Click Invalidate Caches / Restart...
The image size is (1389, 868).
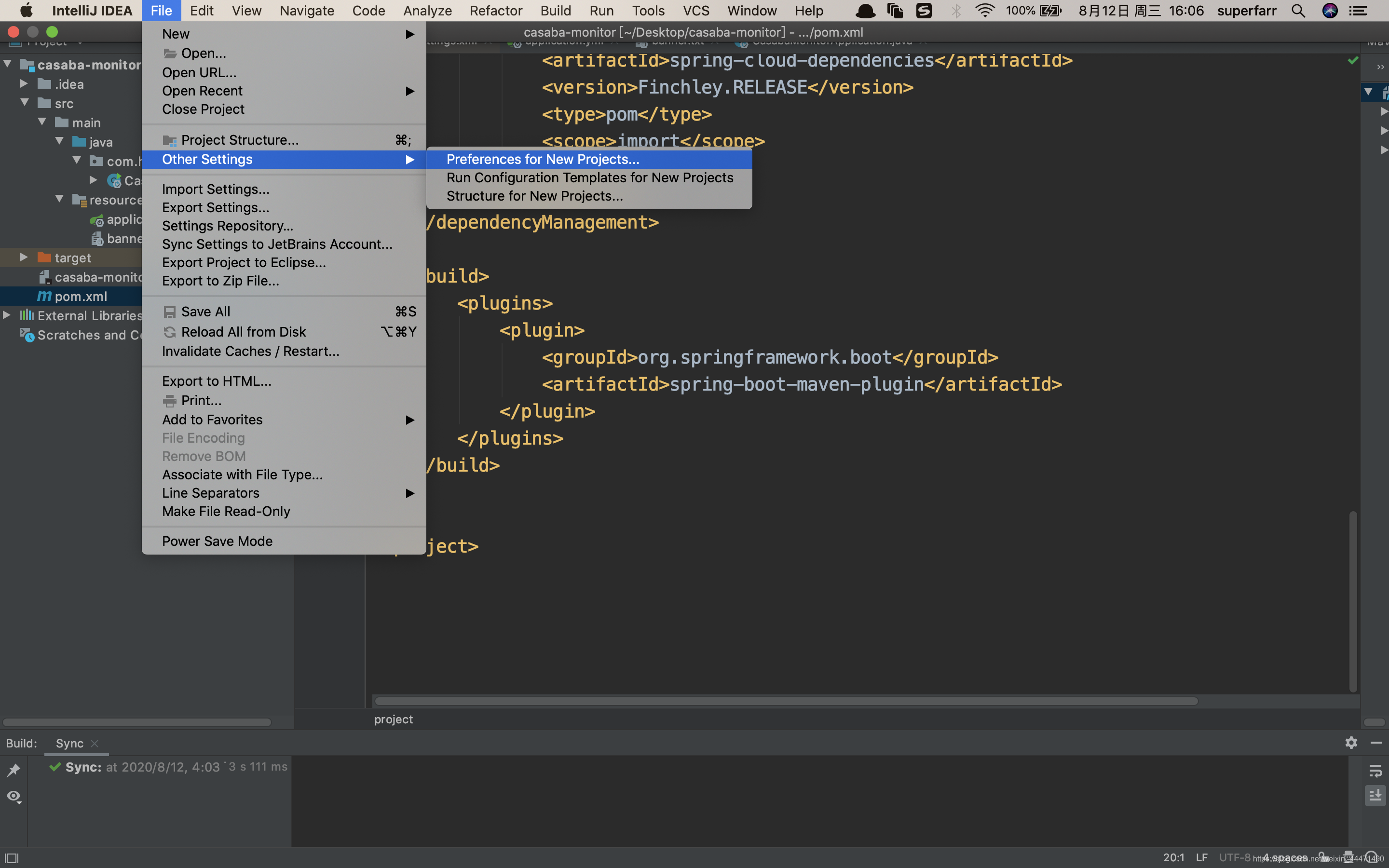[250, 352]
